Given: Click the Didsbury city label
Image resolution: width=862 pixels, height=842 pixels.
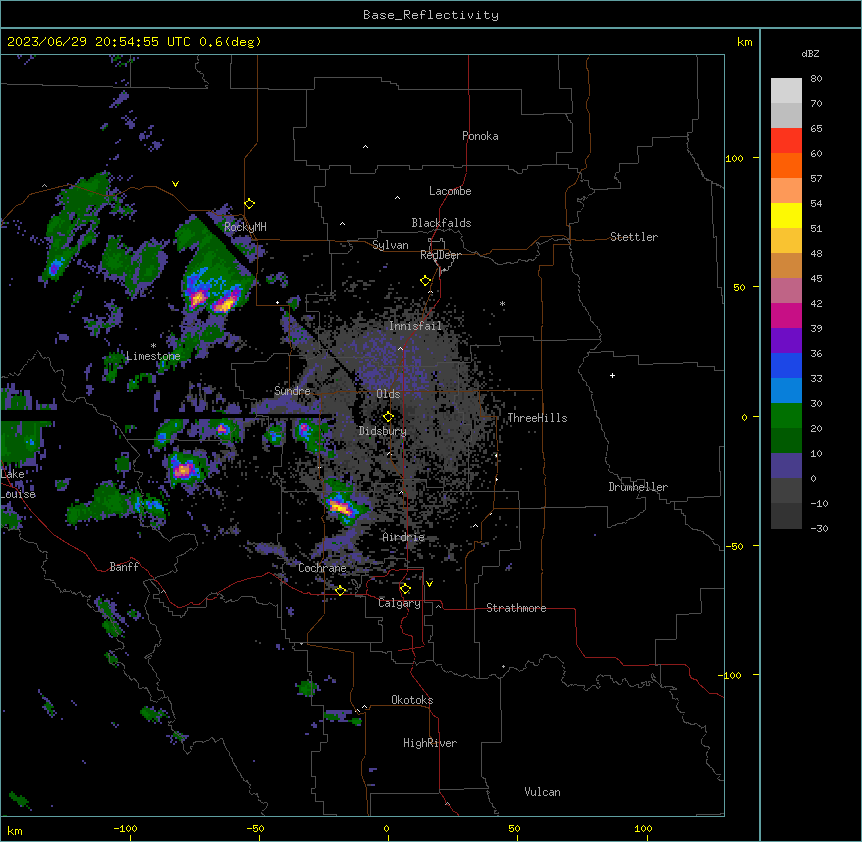Looking at the screenshot, I should (383, 431).
